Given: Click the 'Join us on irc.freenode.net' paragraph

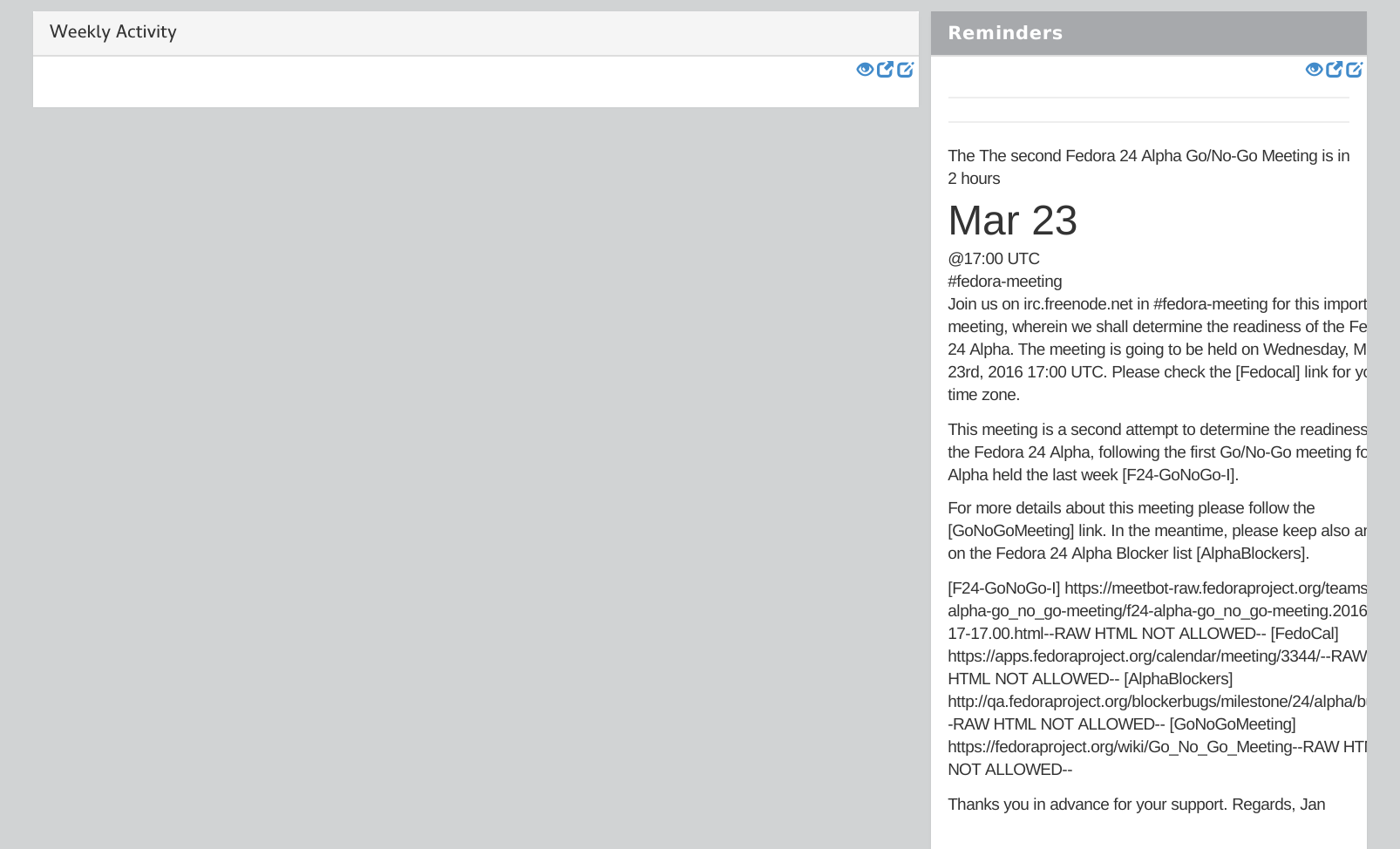Looking at the screenshot, I should (1157, 350).
